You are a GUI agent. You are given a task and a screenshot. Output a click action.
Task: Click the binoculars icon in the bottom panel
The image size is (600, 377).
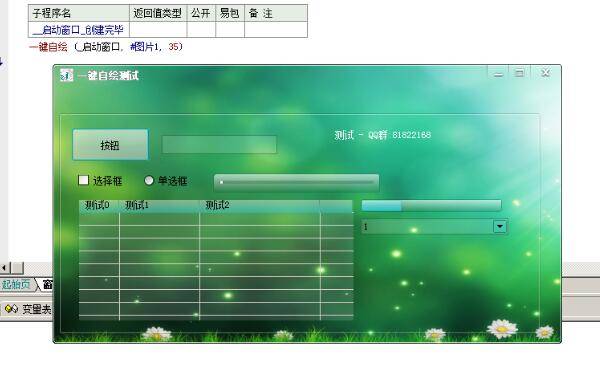(11, 308)
